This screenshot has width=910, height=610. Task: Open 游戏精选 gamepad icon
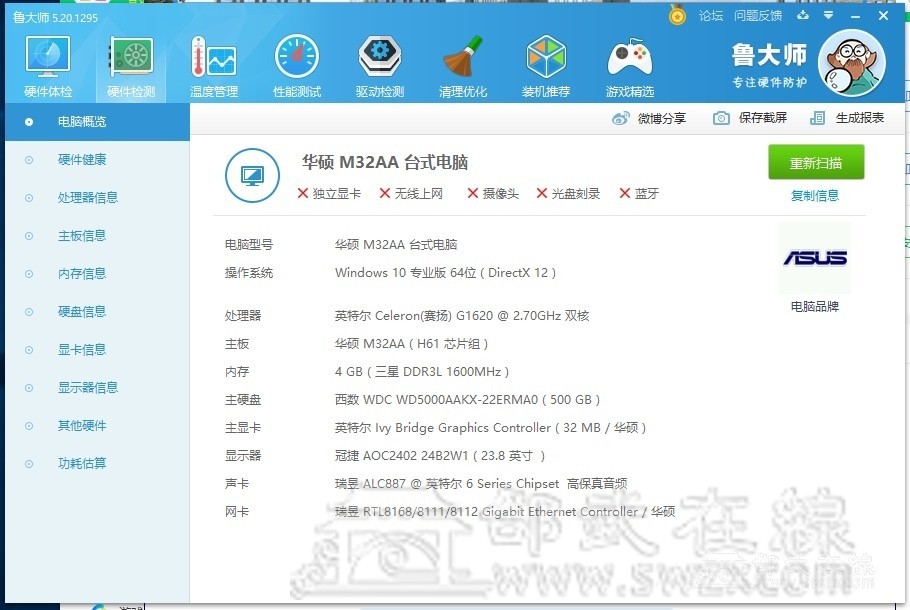click(x=629, y=60)
